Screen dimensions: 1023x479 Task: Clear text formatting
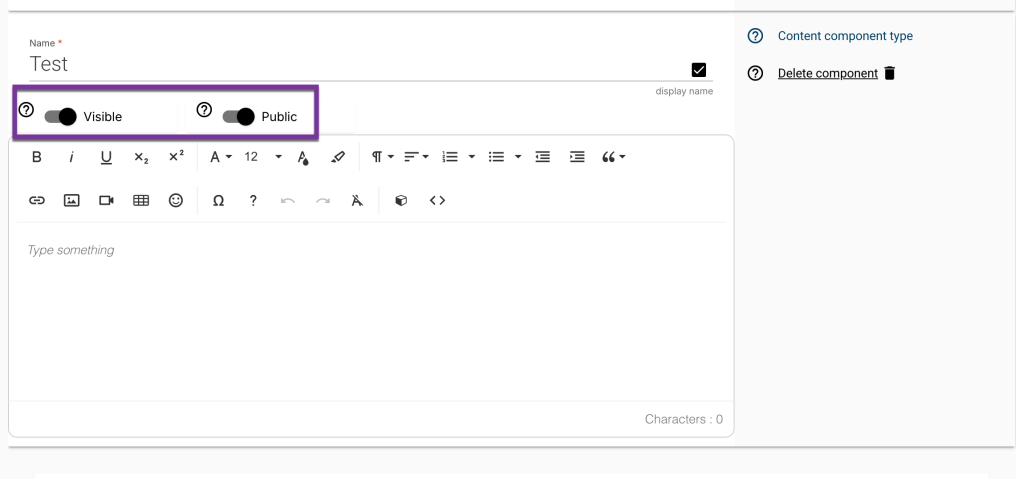pyautogui.click(x=357, y=200)
